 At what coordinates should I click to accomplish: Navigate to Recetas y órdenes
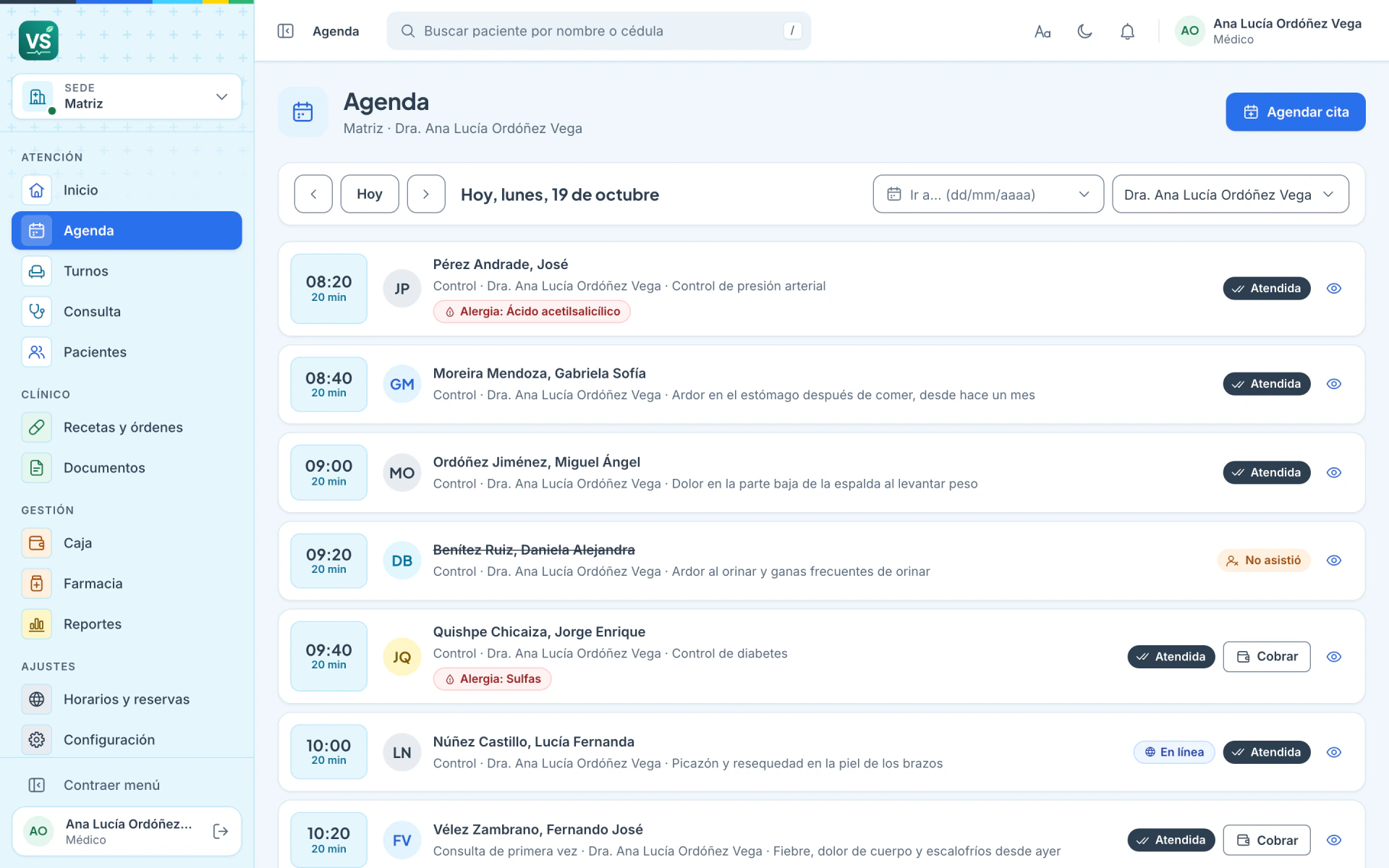pyautogui.click(x=127, y=427)
